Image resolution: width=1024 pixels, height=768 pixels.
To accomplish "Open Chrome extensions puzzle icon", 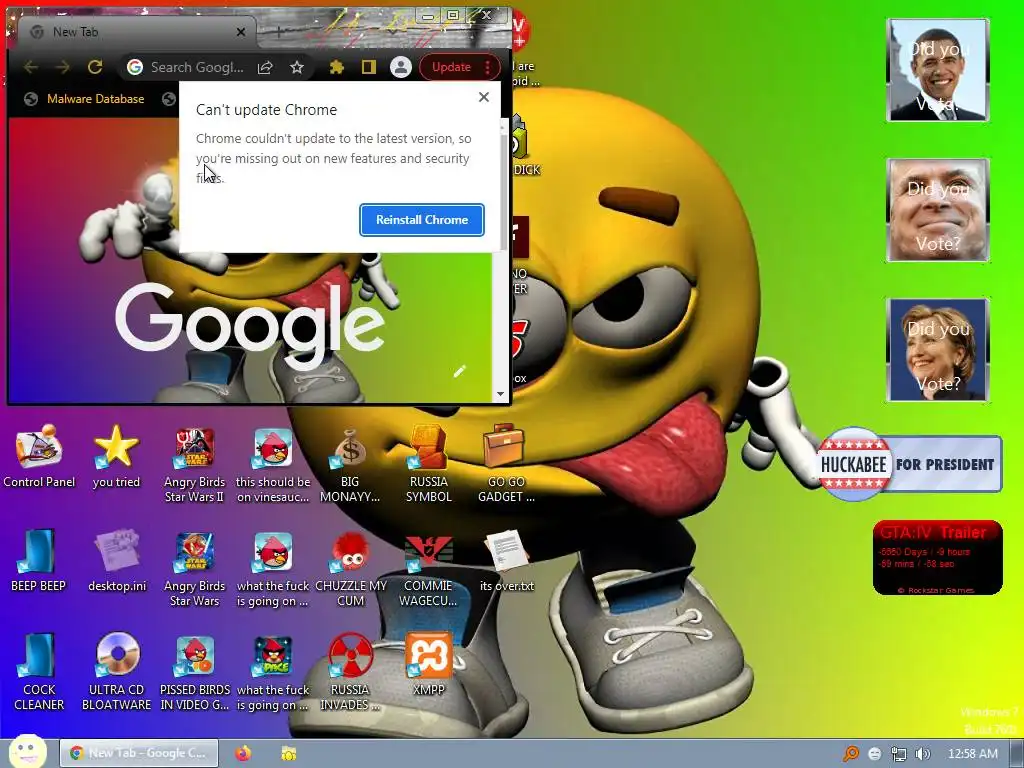I will pyautogui.click(x=336, y=67).
